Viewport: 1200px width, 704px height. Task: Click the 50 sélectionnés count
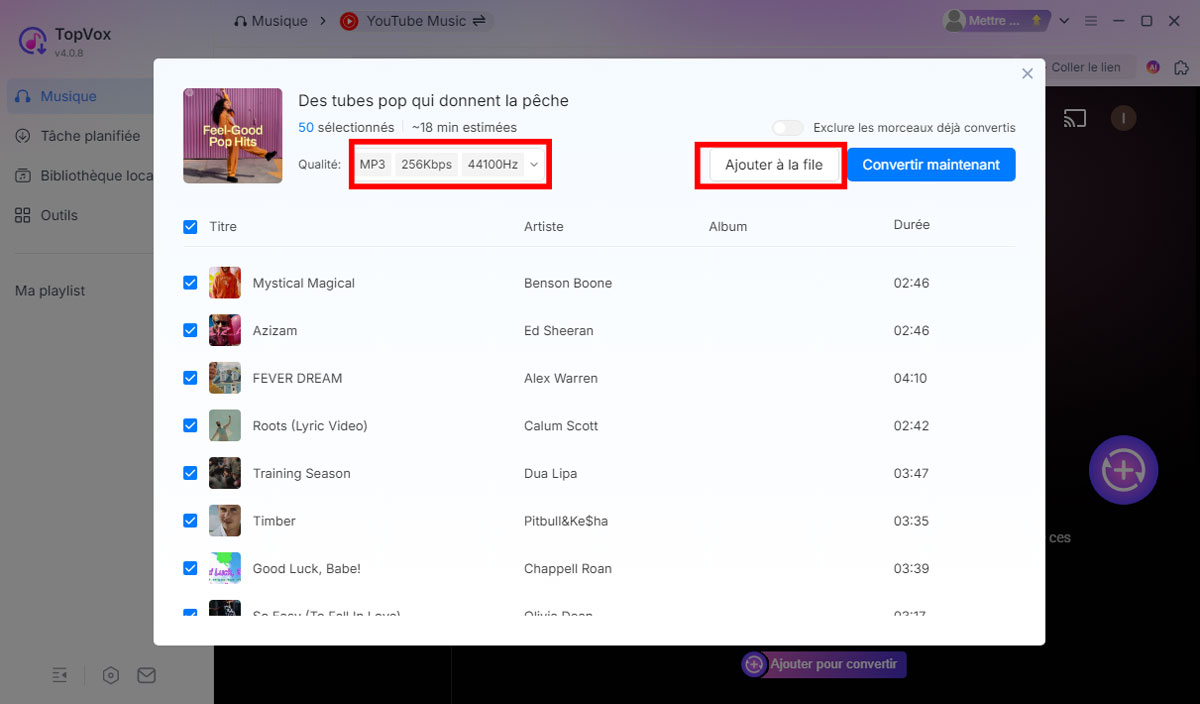coord(346,128)
